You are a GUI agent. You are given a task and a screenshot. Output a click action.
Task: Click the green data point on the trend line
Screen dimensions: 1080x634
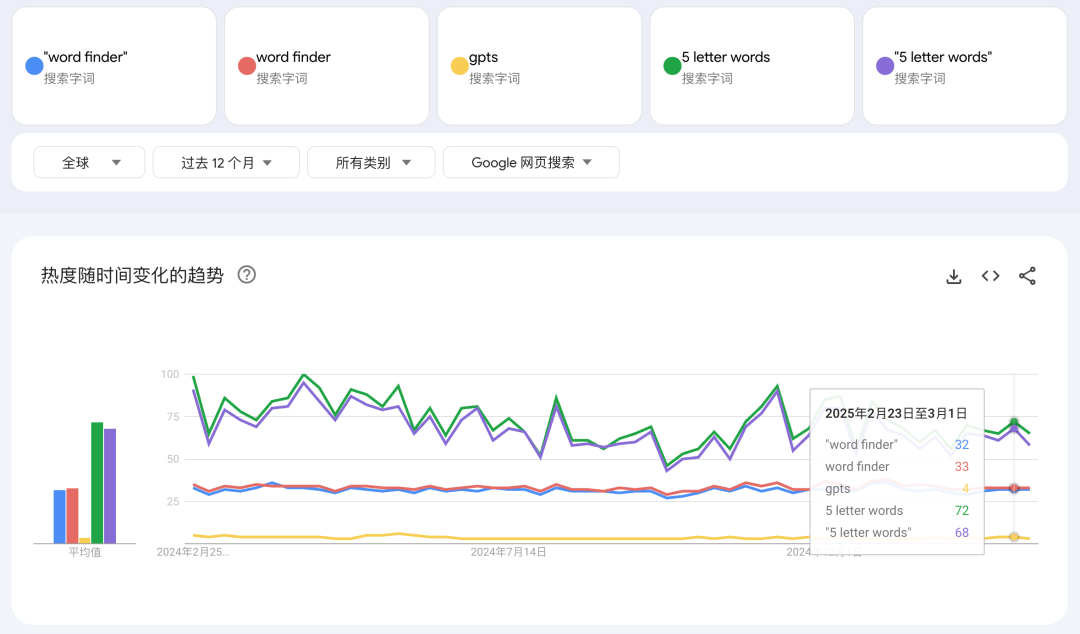coord(1014,422)
